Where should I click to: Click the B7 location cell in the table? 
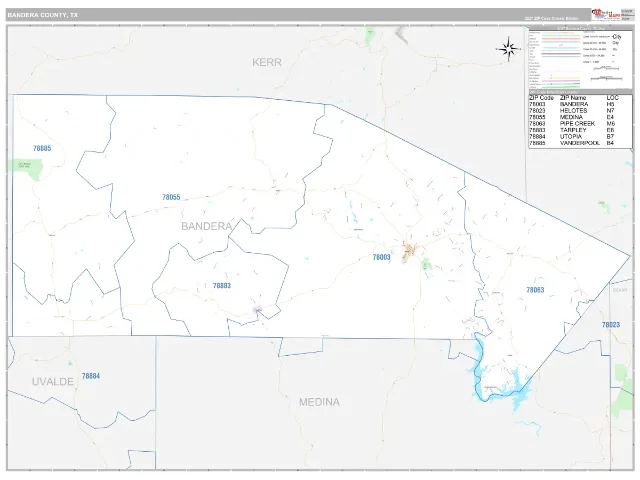(x=610, y=137)
